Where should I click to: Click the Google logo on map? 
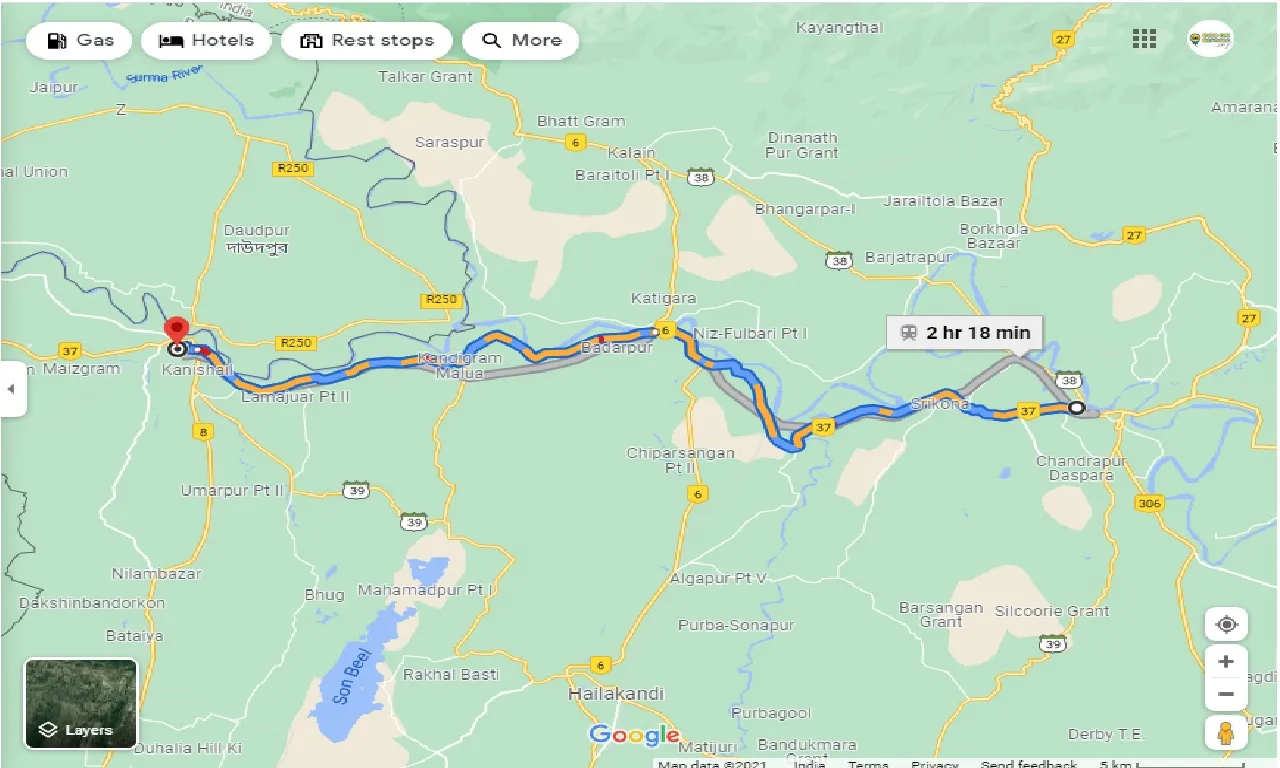tap(634, 735)
